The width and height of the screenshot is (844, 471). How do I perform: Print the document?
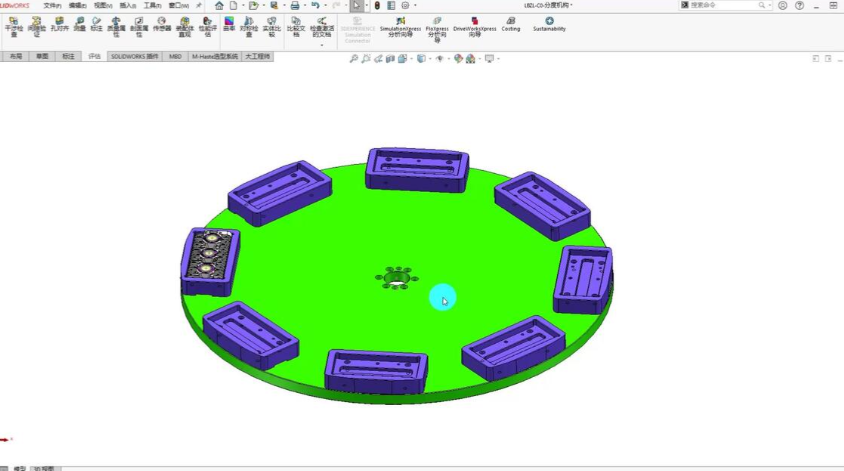(295, 5)
